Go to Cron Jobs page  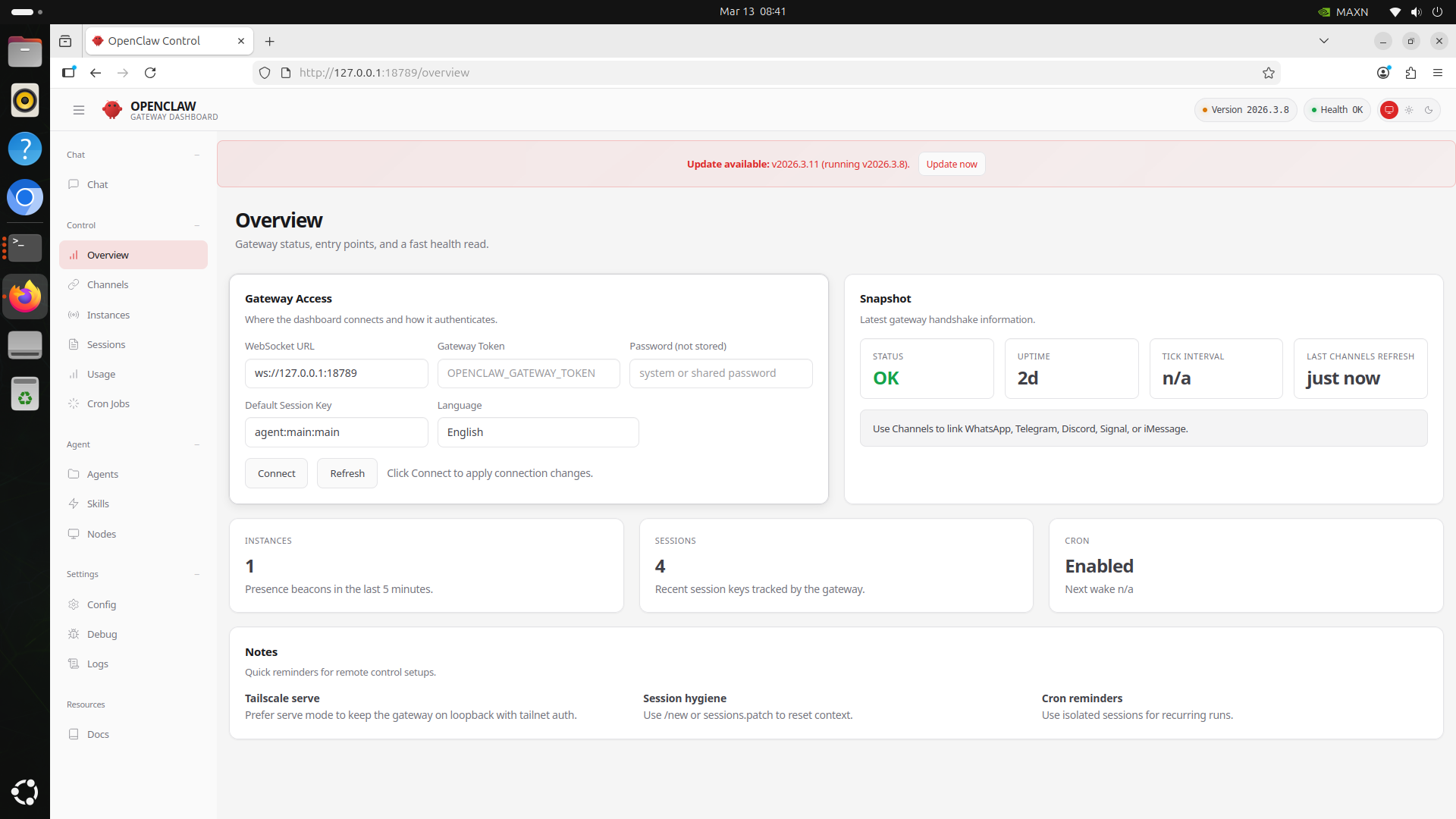108,403
